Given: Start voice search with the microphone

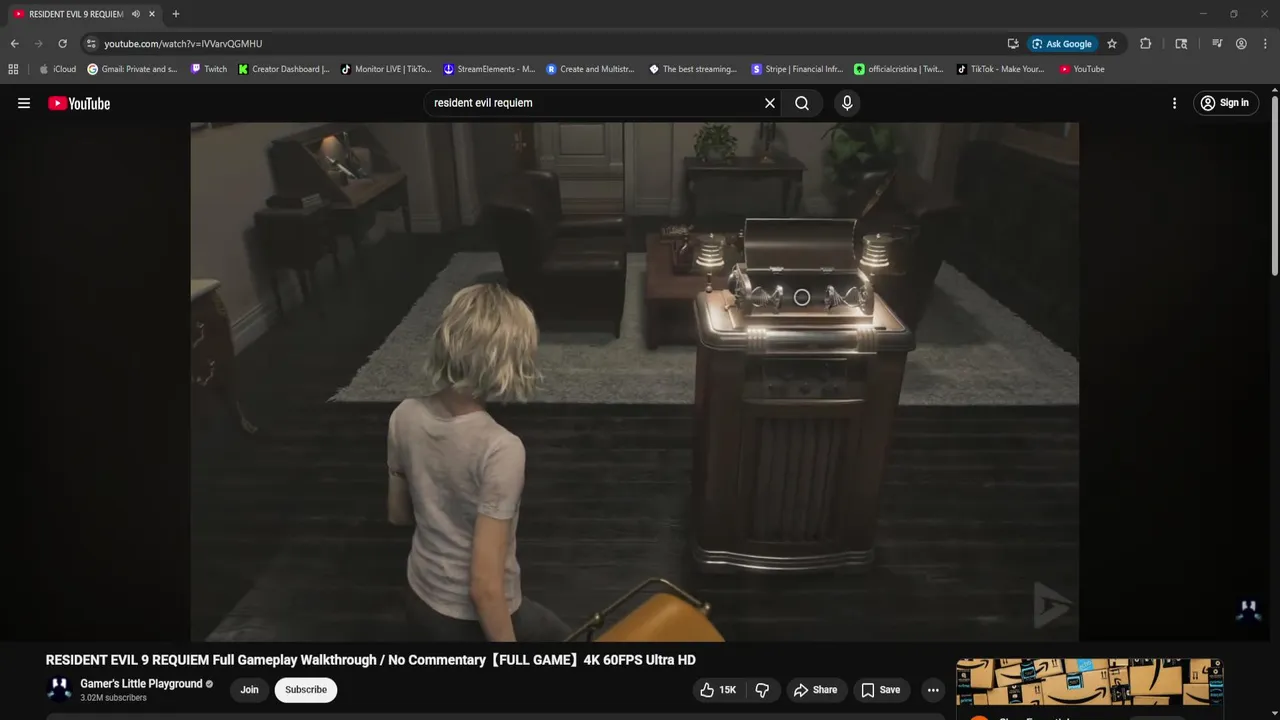Looking at the screenshot, I should pos(847,103).
